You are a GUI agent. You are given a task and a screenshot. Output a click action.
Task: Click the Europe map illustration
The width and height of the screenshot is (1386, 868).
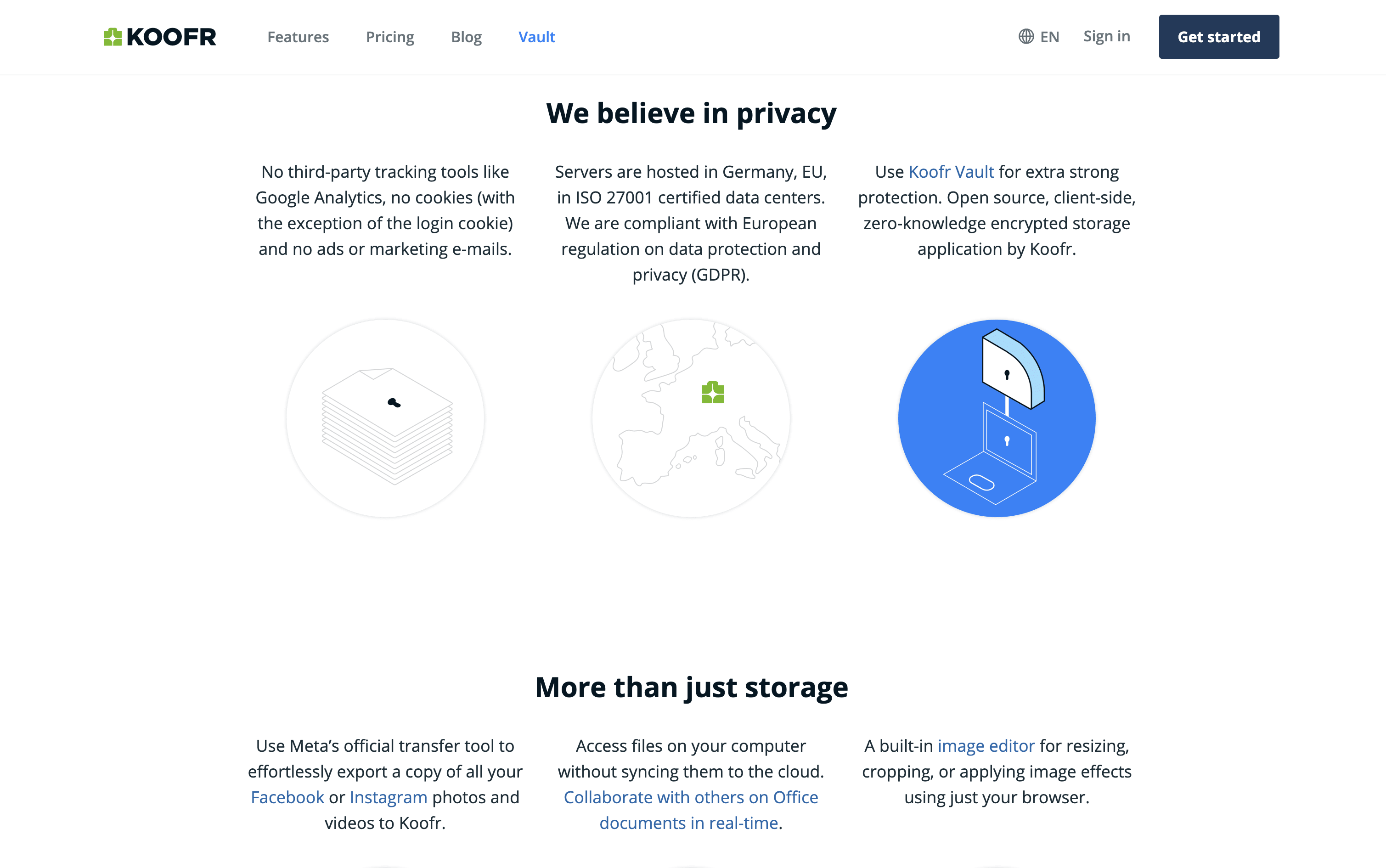(x=691, y=418)
